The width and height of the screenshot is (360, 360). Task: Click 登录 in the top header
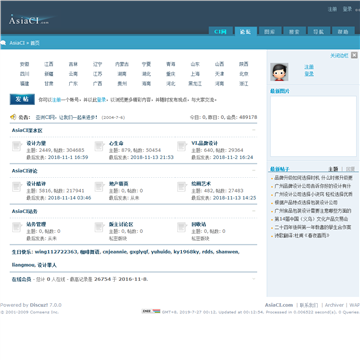click(x=347, y=9)
